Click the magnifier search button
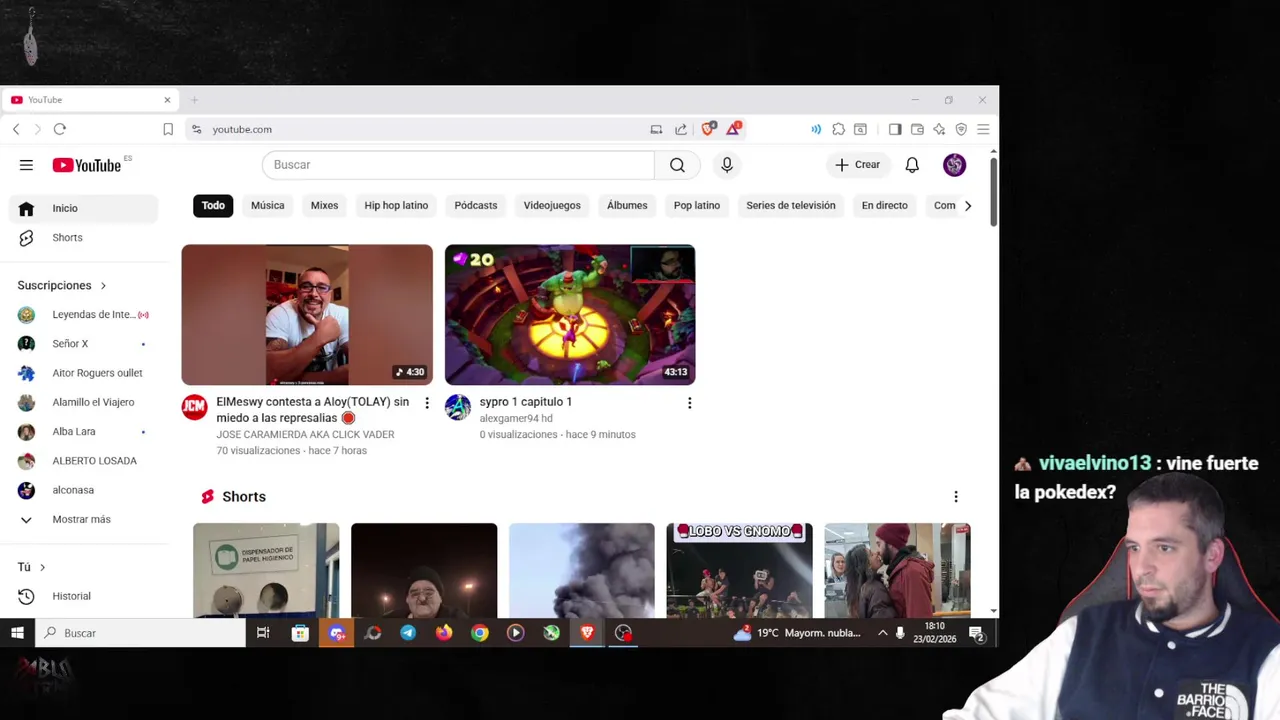This screenshot has height=720, width=1280. click(677, 165)
